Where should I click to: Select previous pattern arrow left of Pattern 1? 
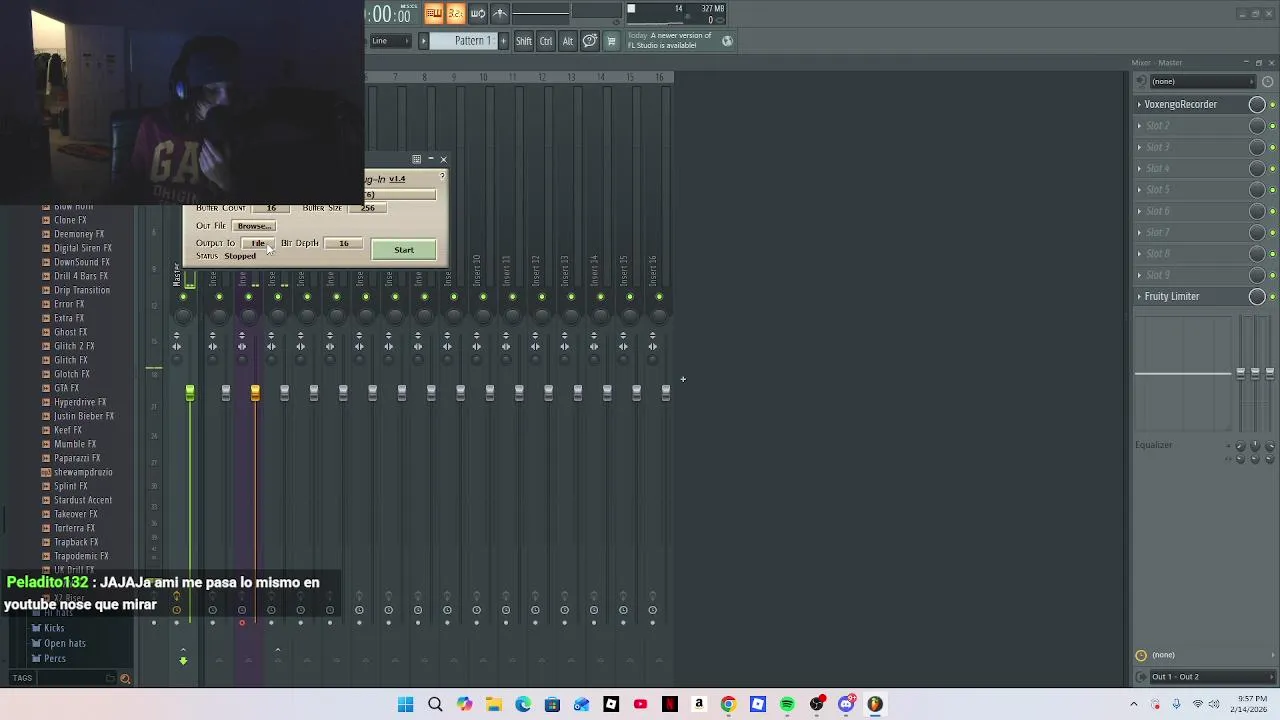423,41
